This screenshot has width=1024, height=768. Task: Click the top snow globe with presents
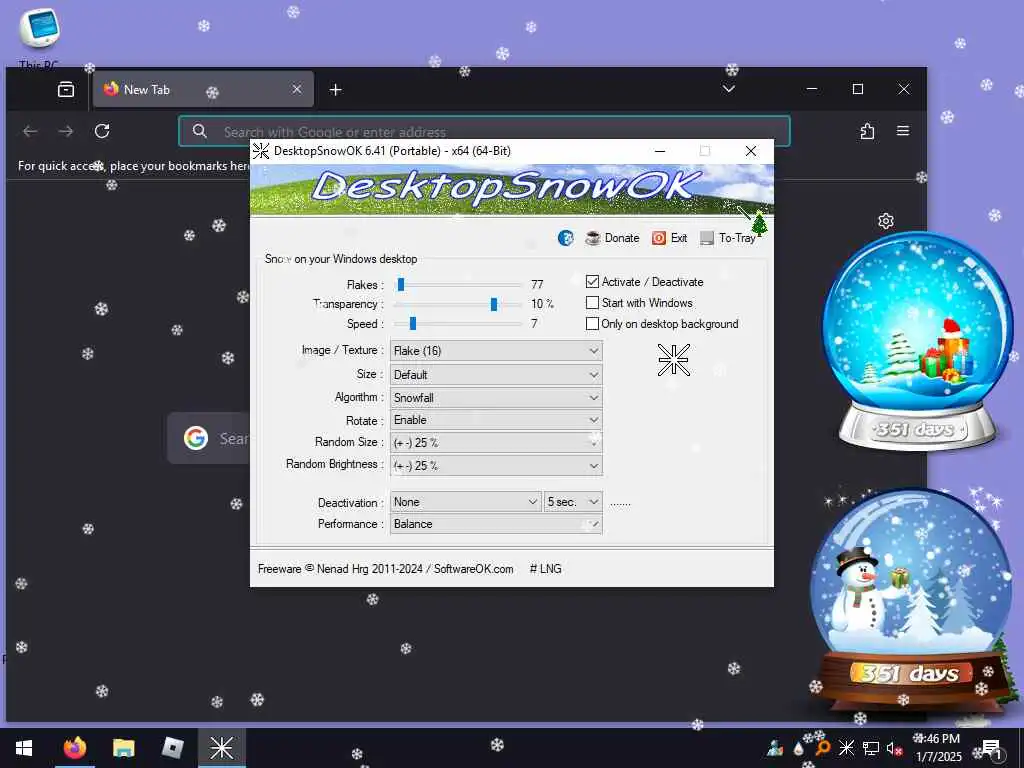coord(917,340)
